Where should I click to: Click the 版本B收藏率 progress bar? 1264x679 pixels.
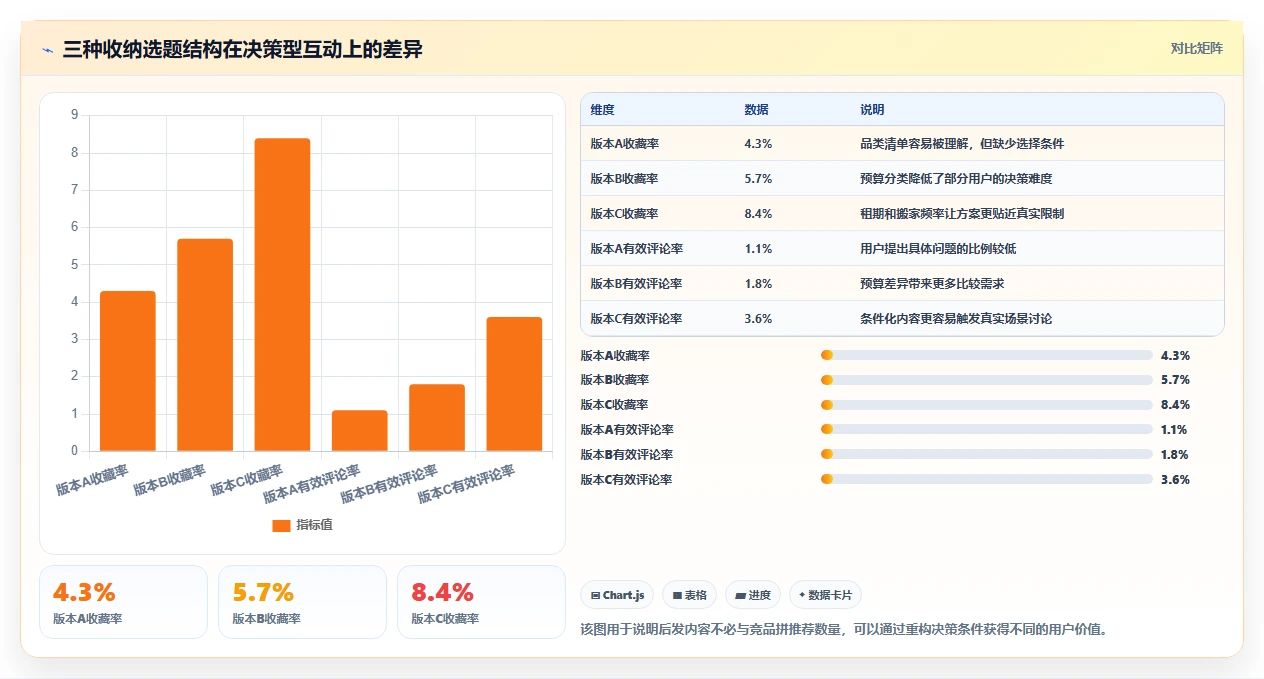tap(987, 380)
